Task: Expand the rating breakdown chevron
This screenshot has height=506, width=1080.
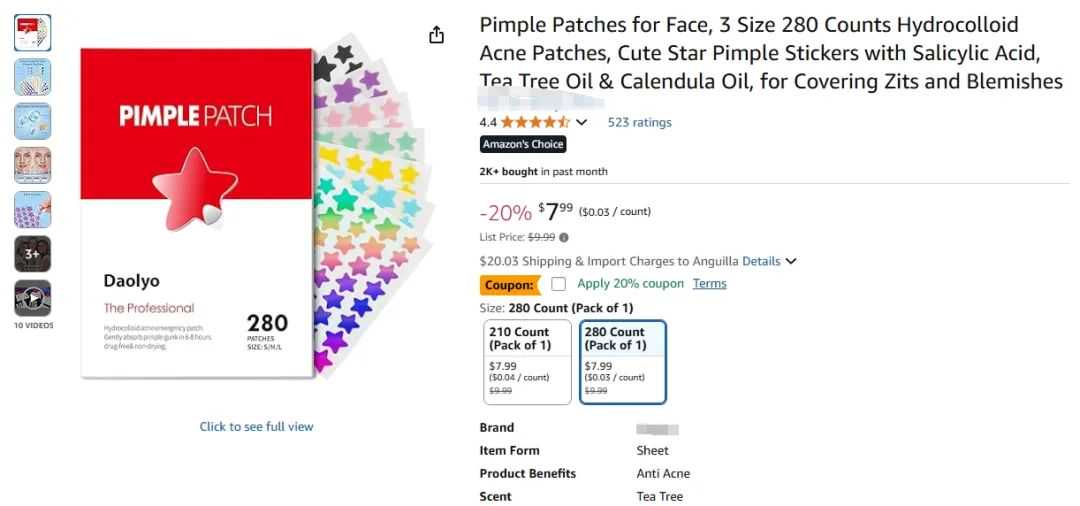Action: [x=582, y=123]
